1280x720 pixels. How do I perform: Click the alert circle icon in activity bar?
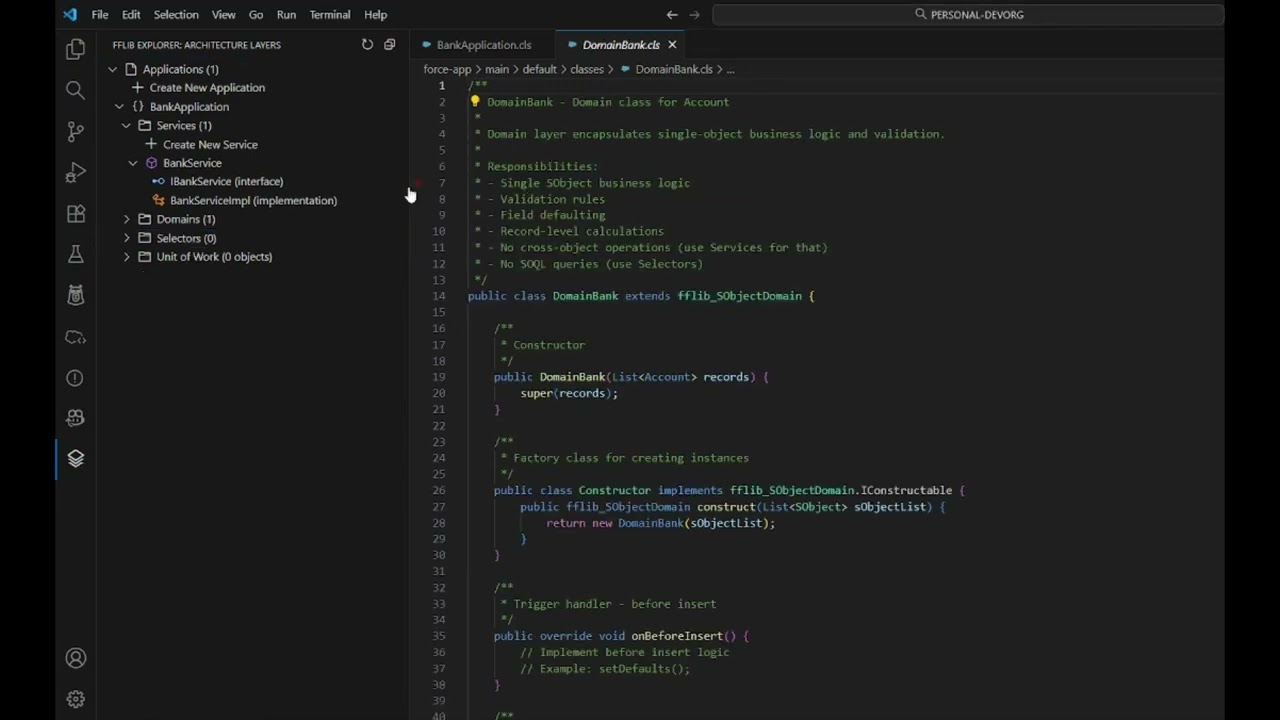click(75, 378)
